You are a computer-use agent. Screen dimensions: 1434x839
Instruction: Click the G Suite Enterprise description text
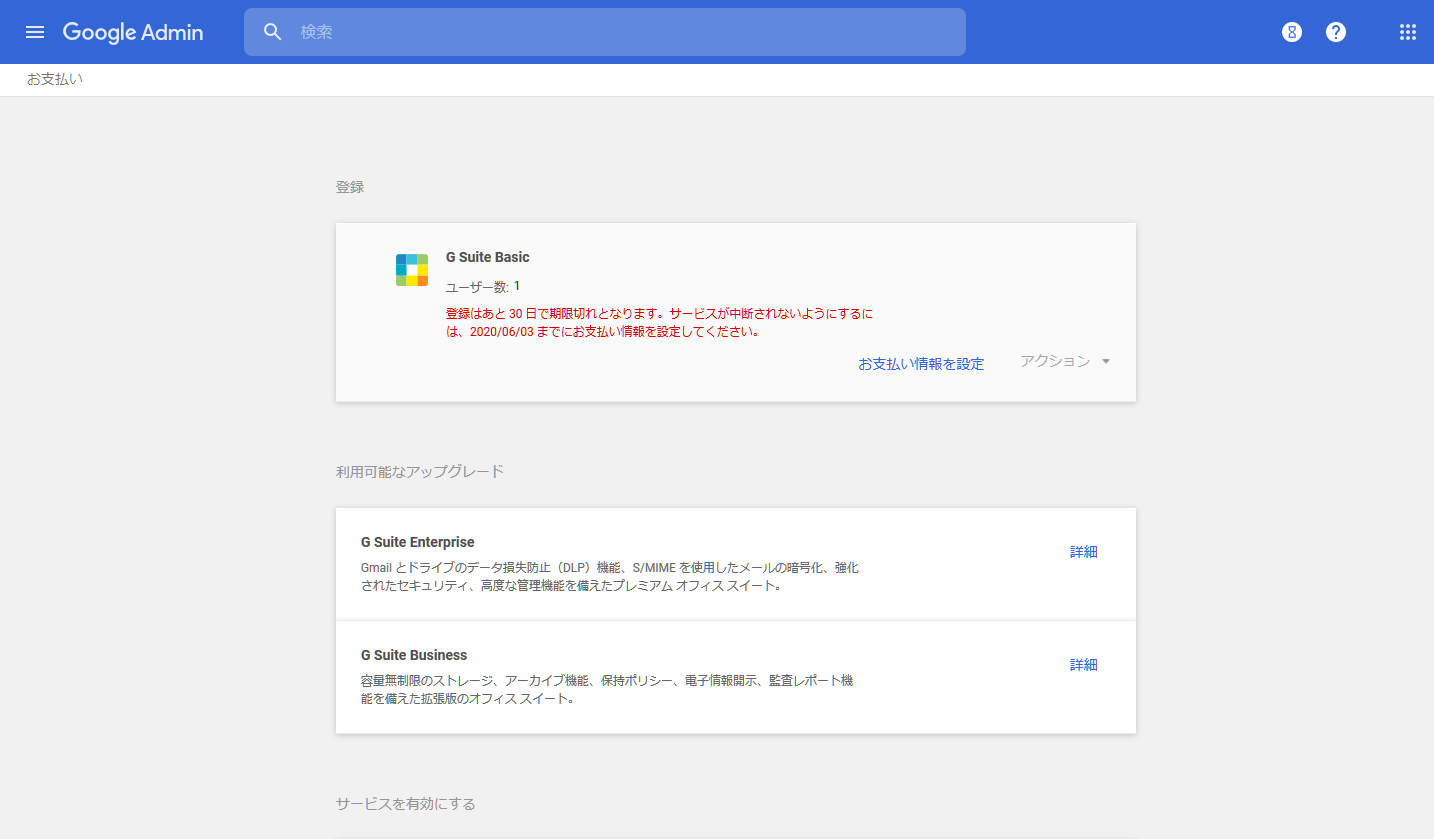click(610, 577)
